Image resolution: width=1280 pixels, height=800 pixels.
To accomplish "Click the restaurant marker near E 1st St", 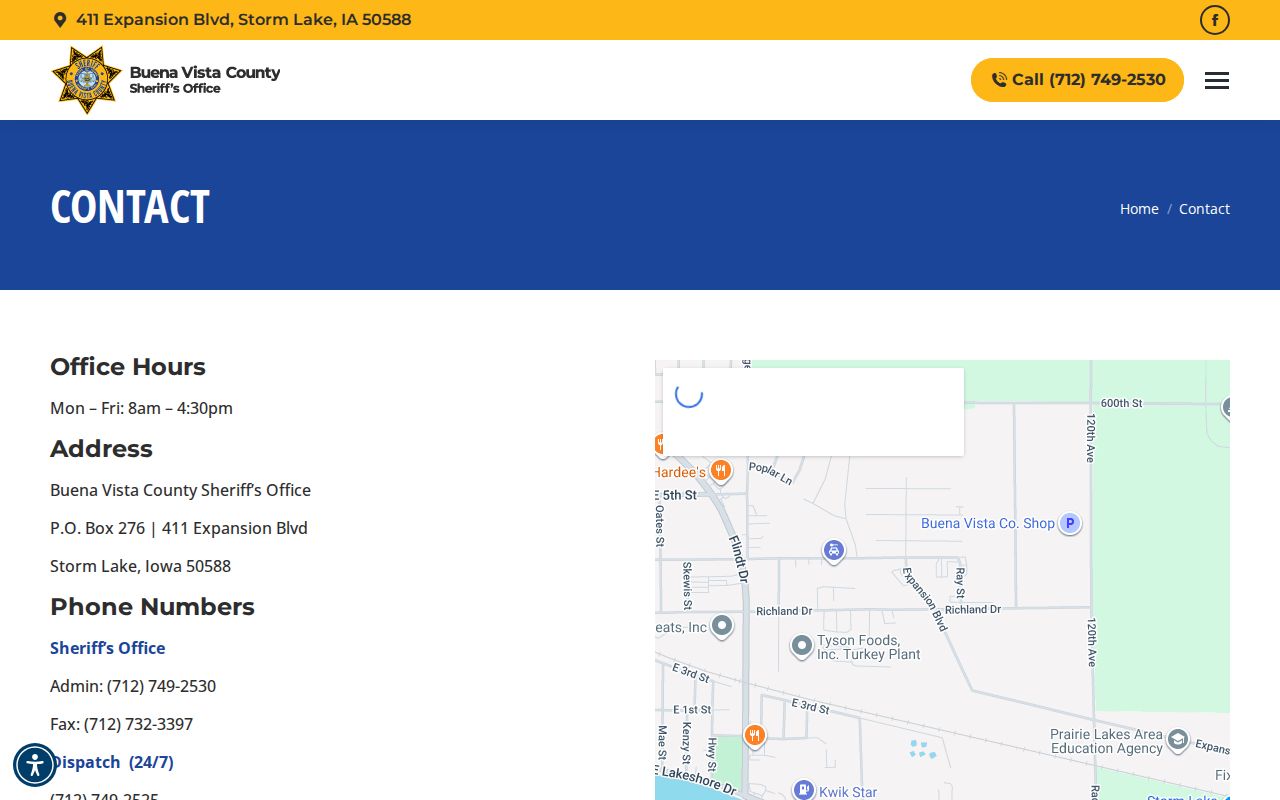I will pos(755,736).
